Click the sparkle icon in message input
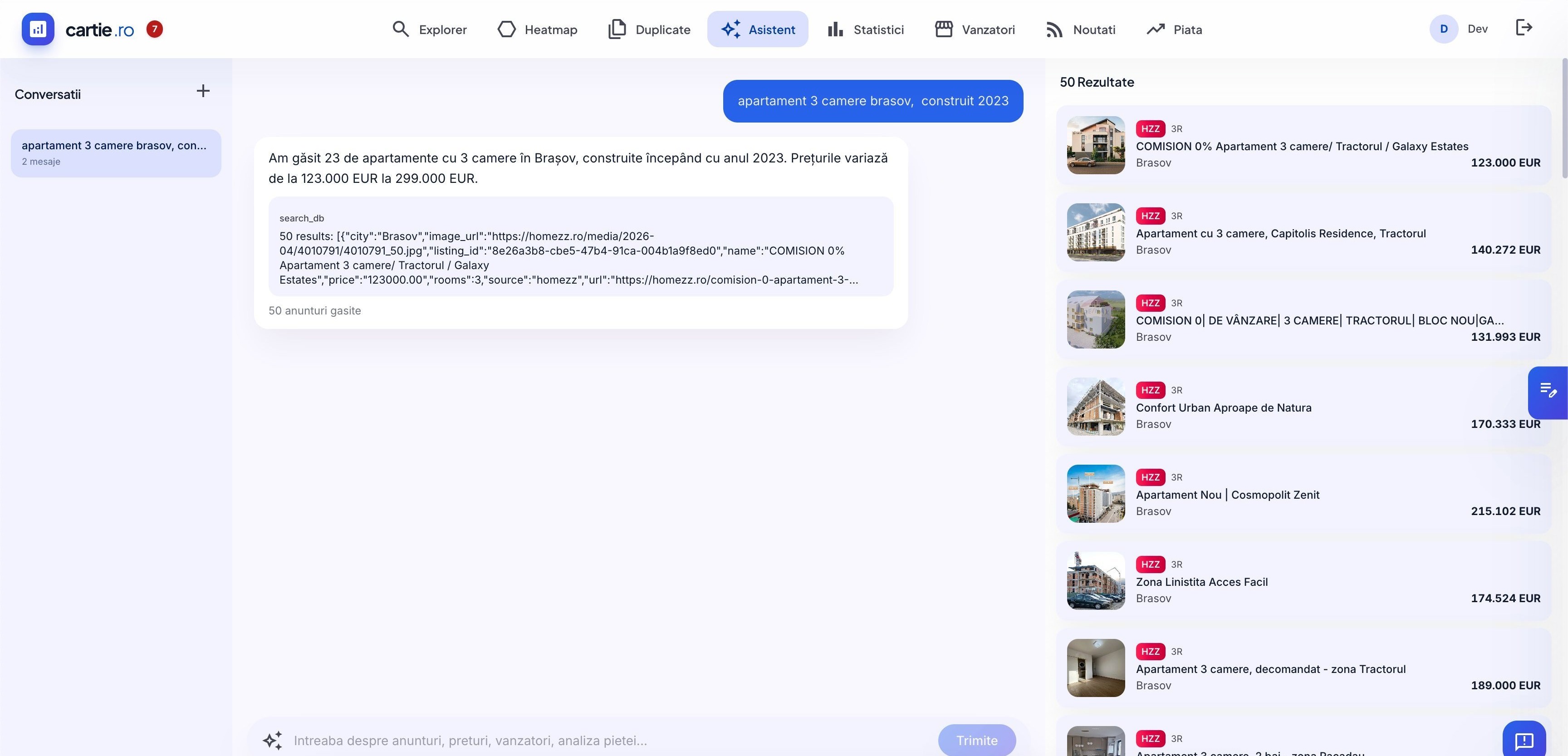The width and height of the screenshot is (1568, 756). (x=272, y=740)
